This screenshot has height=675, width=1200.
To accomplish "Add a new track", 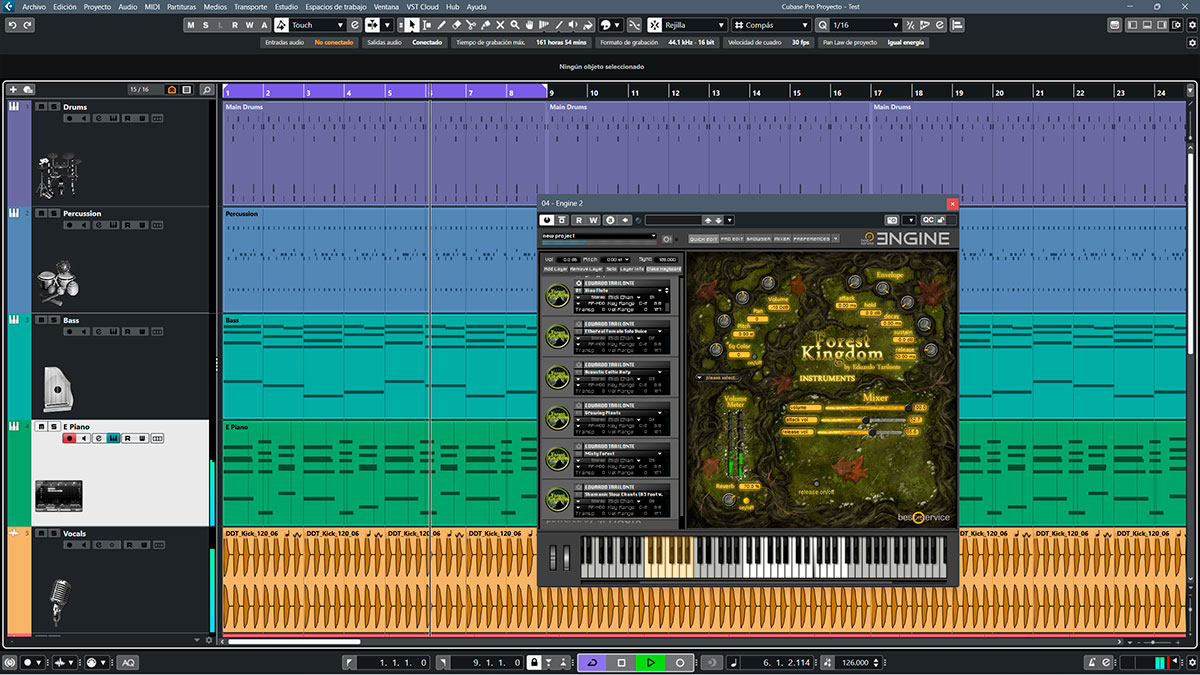I will coord(14,90).
